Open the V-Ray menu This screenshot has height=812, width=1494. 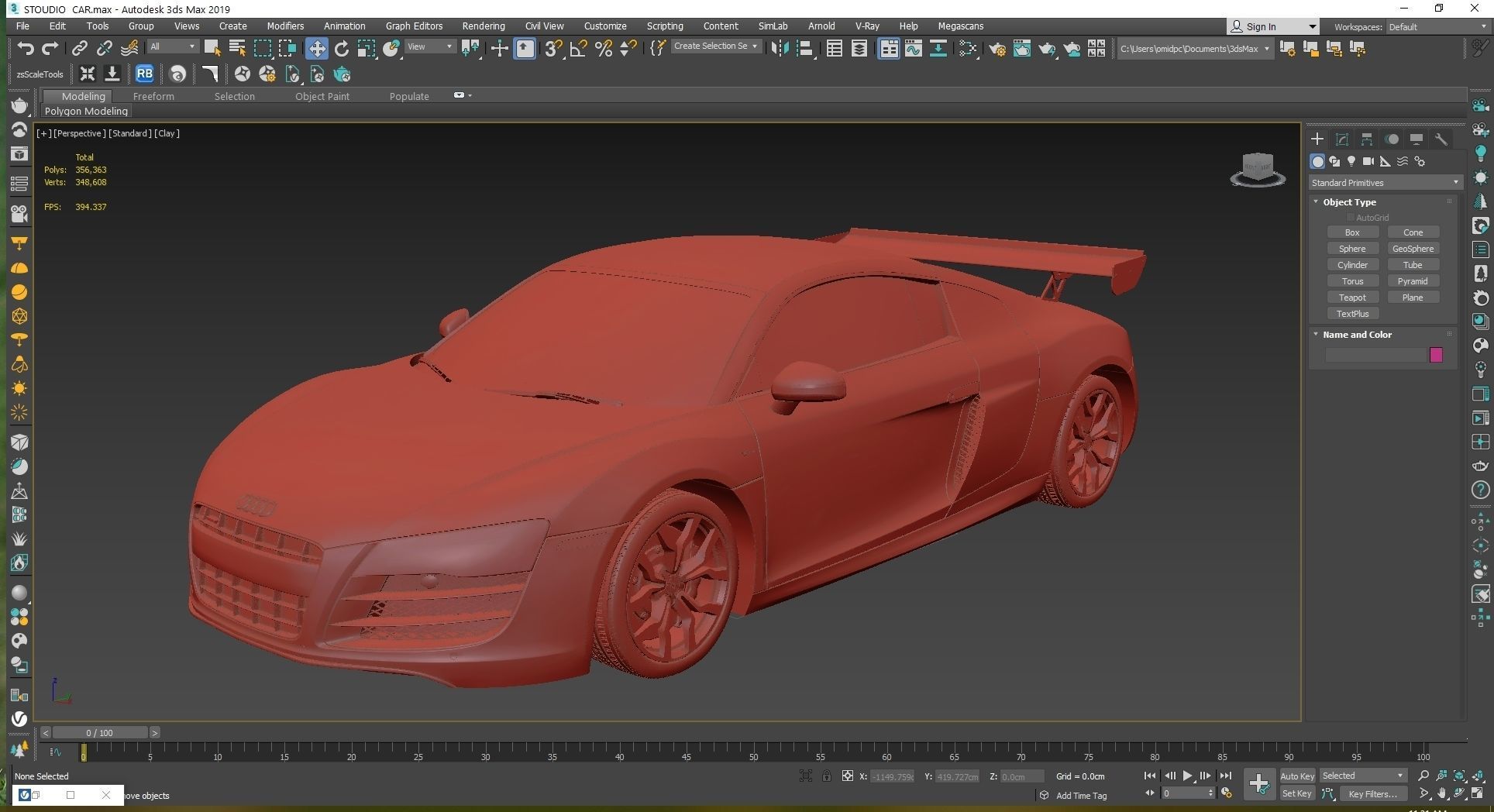[866, 26]
